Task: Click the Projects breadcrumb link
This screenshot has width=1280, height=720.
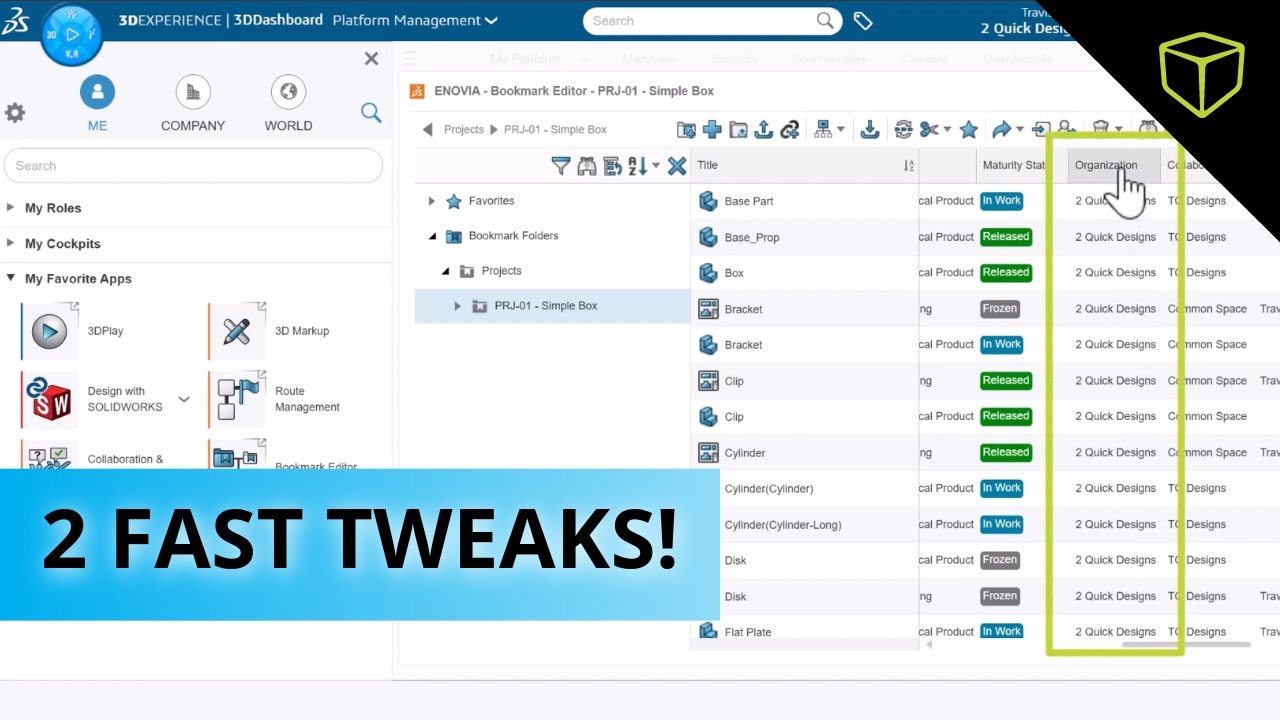Action: coord(464,129)
